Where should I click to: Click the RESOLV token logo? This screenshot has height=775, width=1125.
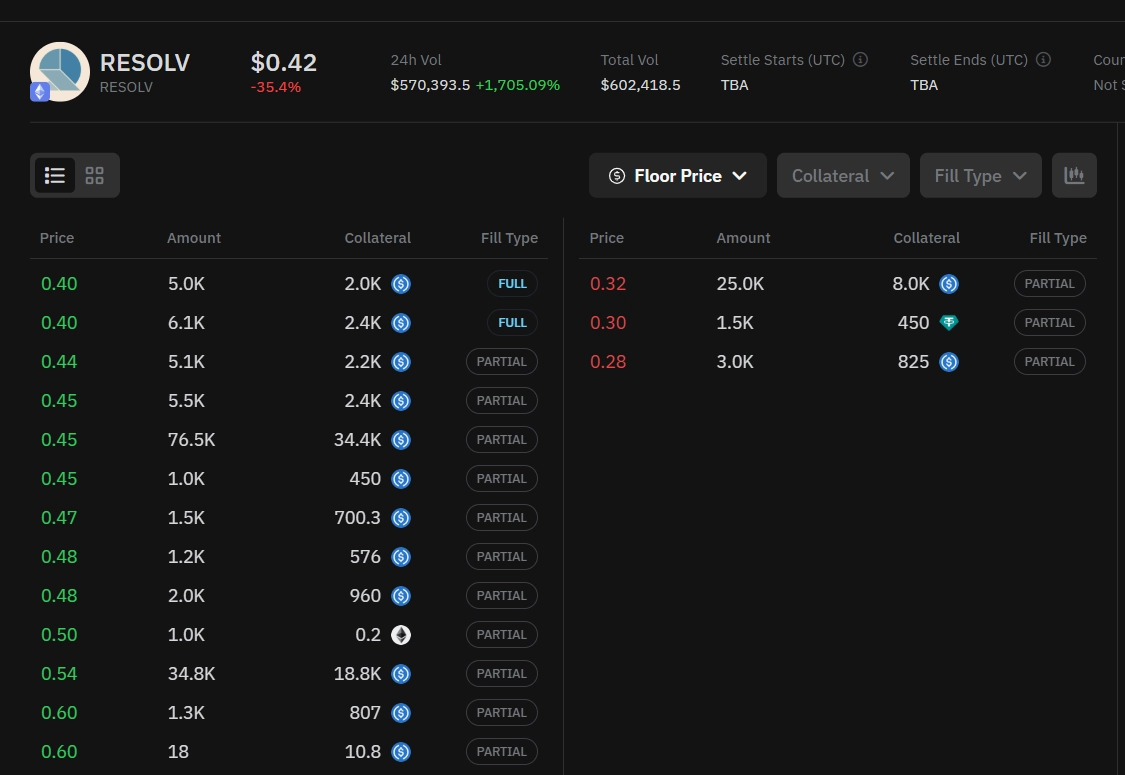60,72
